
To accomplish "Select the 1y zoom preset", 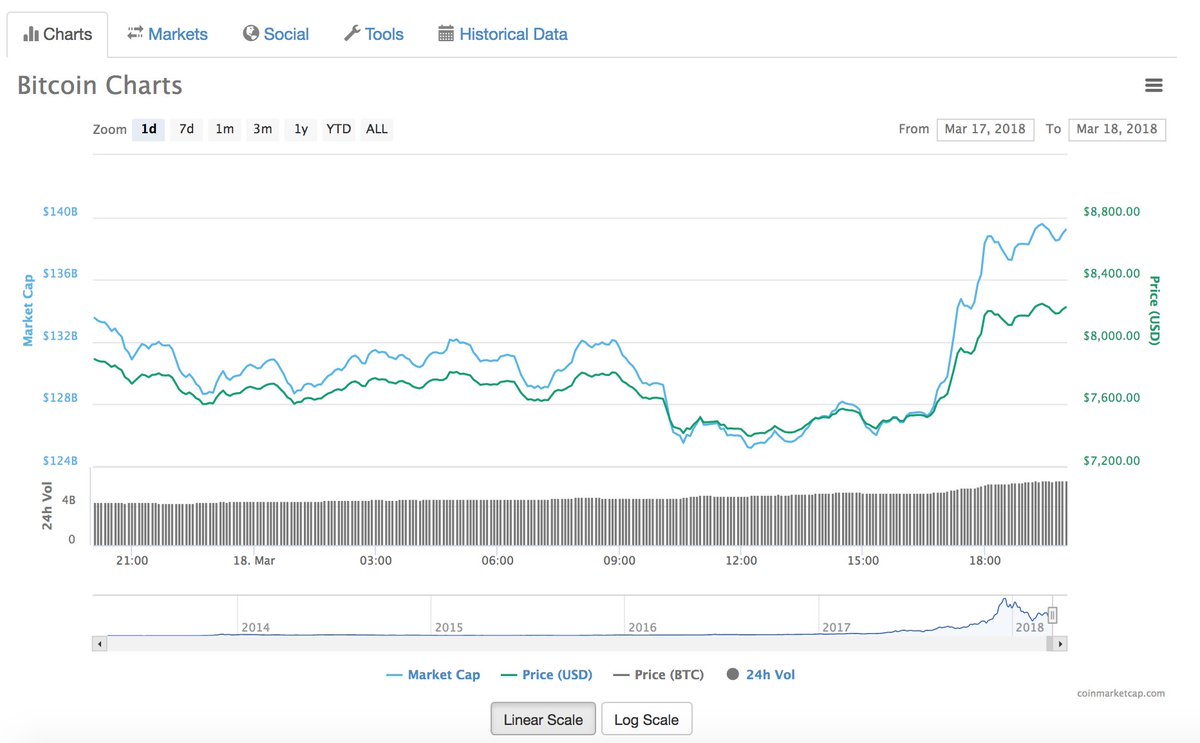I will (300, 129).
